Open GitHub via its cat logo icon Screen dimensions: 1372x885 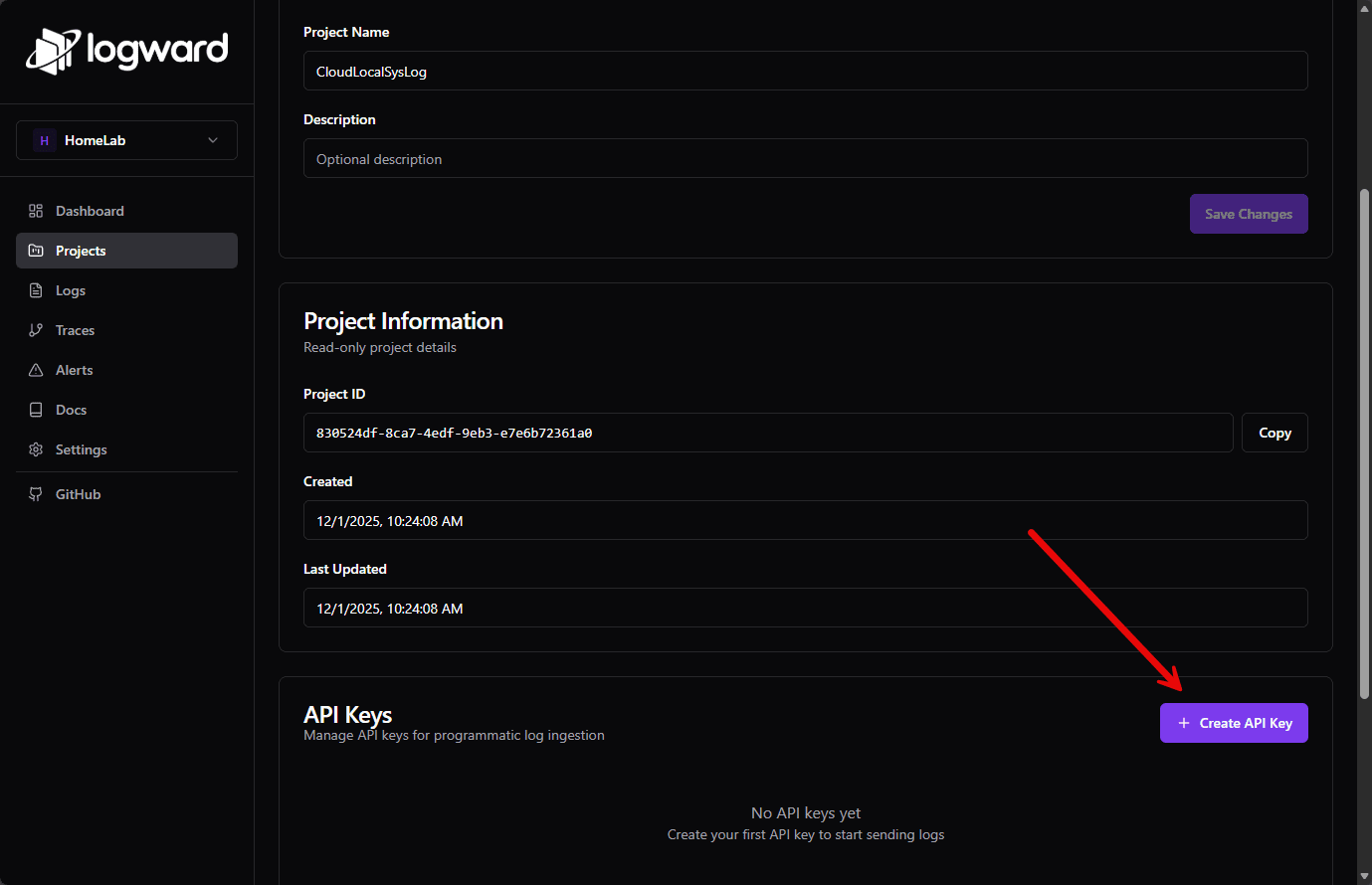36,493
